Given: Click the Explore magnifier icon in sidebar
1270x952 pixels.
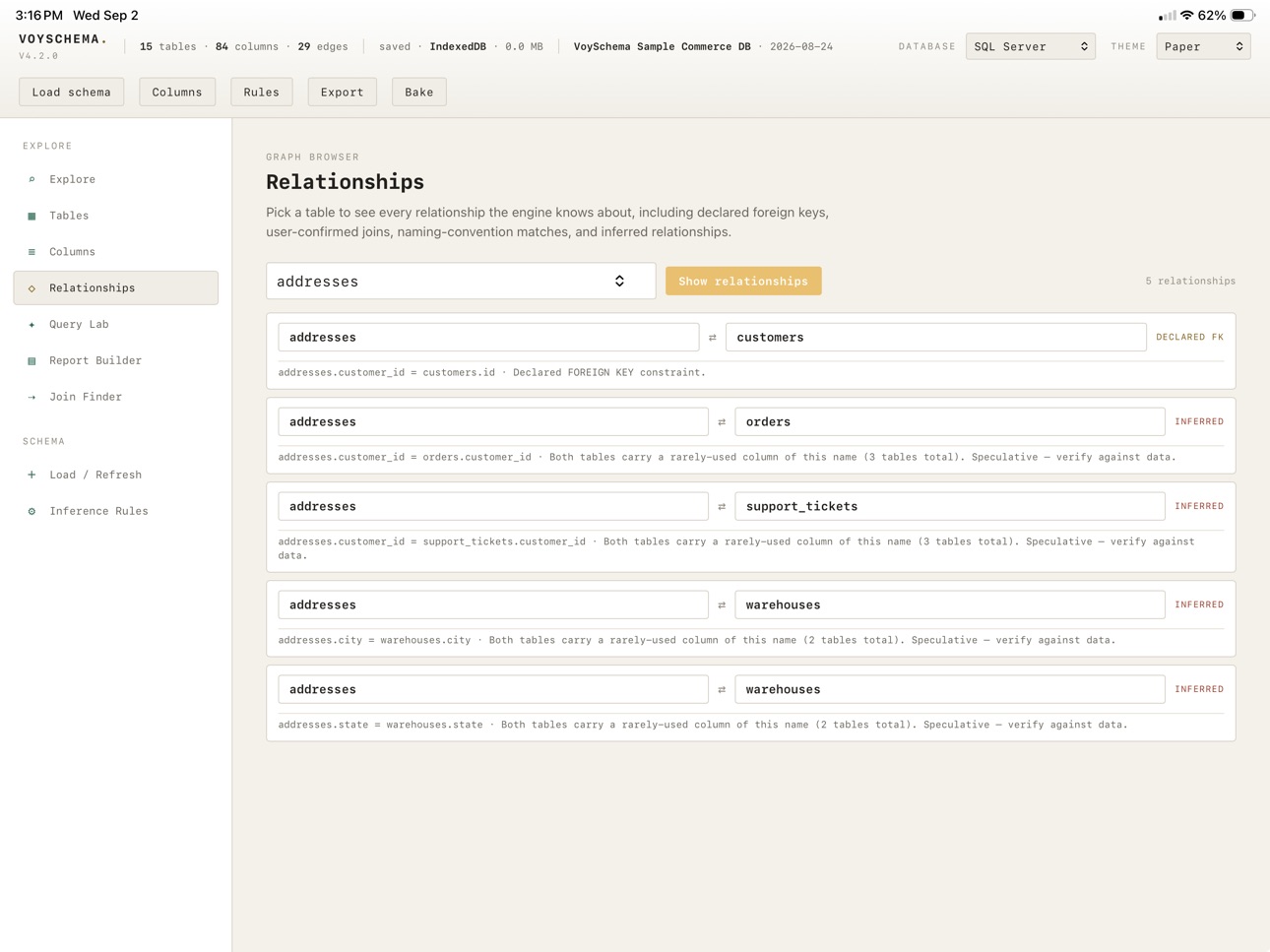Looking at the screenshot, I should [32, 179].
